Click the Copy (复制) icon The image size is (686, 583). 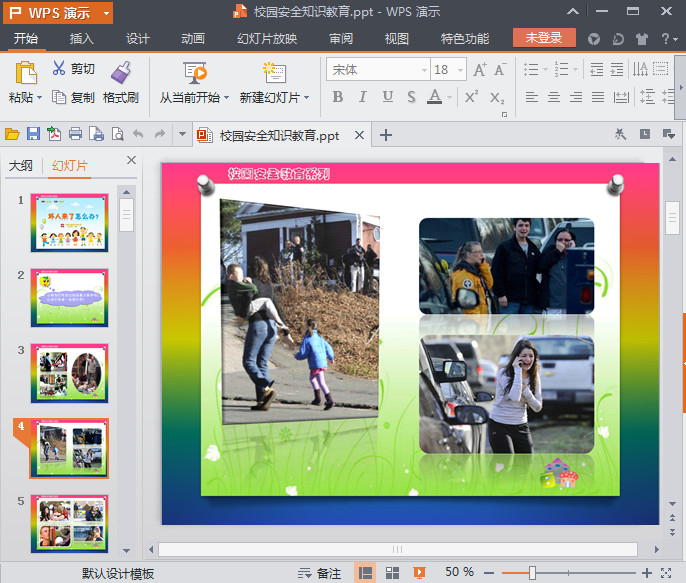[59, 98]
